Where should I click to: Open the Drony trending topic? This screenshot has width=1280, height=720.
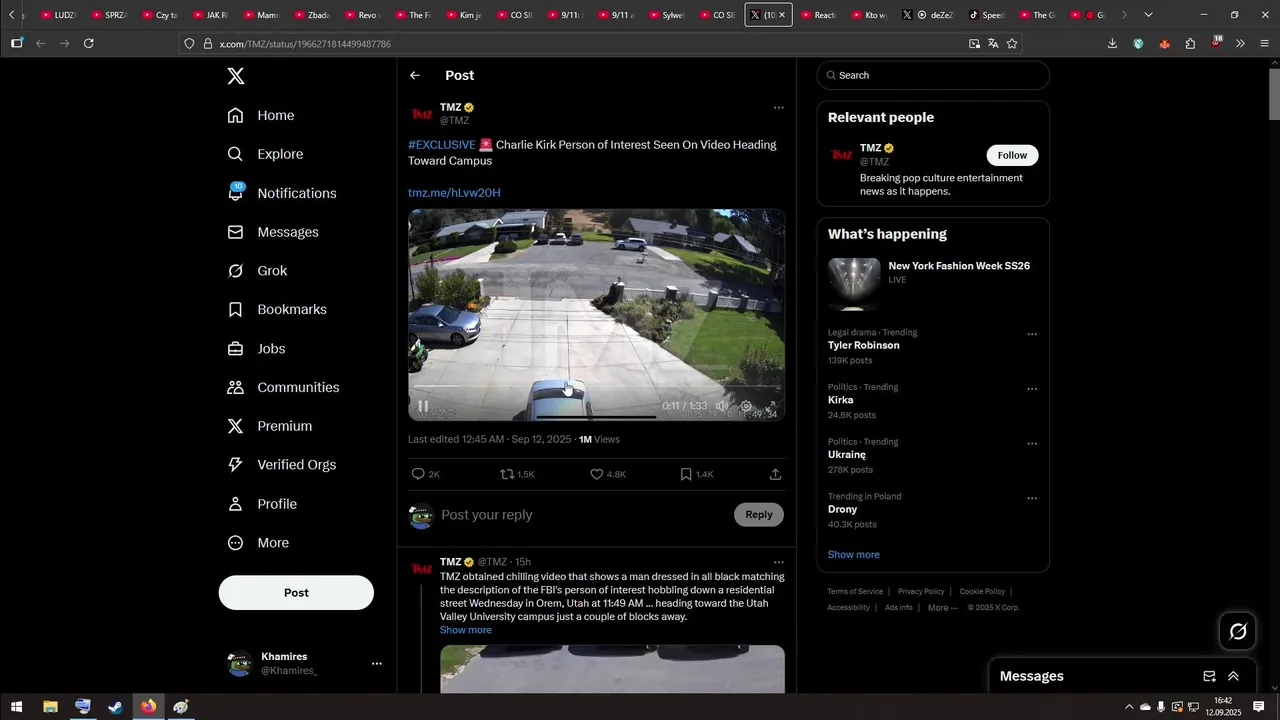coord(843,510)
